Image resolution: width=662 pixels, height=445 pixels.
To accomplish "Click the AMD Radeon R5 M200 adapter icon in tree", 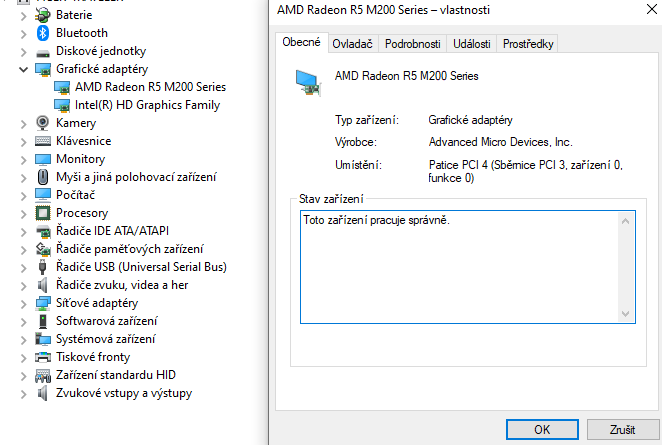I will pos(62,87).
